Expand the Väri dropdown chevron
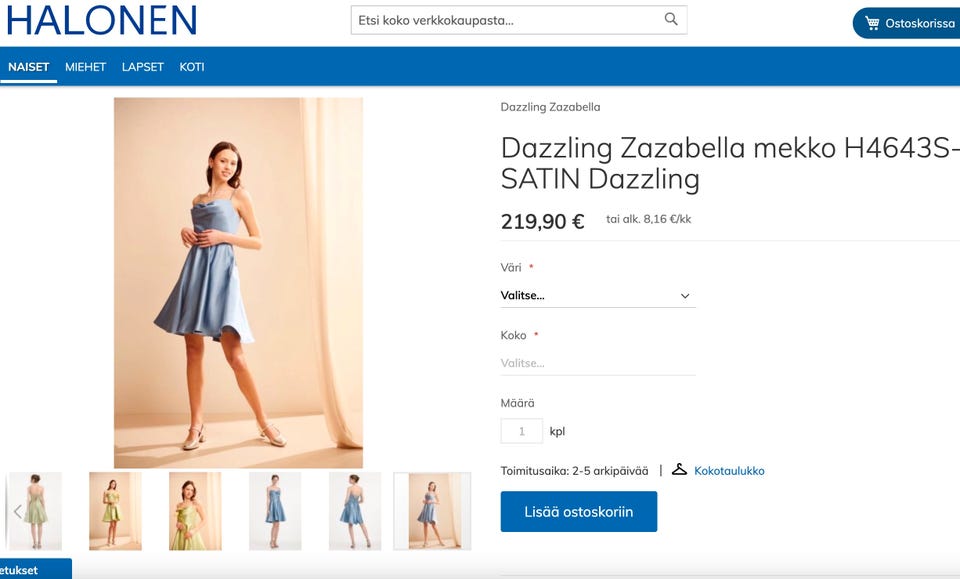960x579 pixels. (685, 296)
